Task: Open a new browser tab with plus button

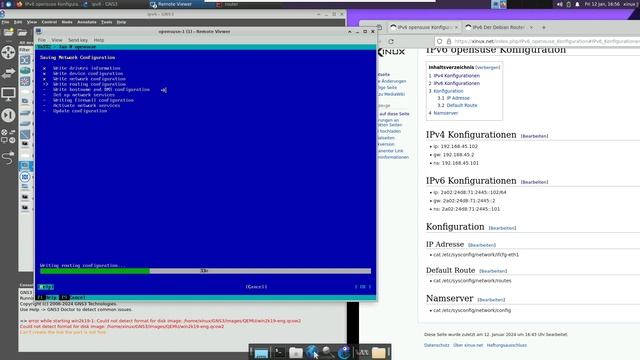Action: (x=544, y=27)
